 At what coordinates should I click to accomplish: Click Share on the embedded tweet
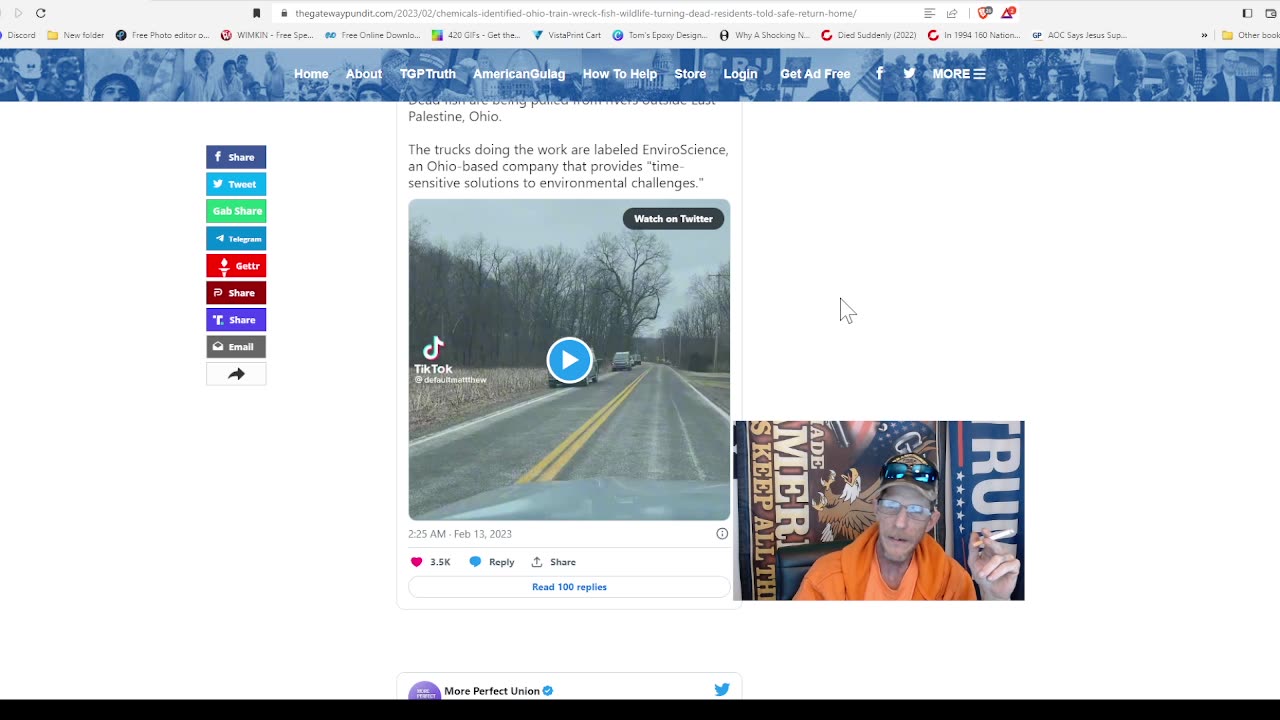[554, 562]
